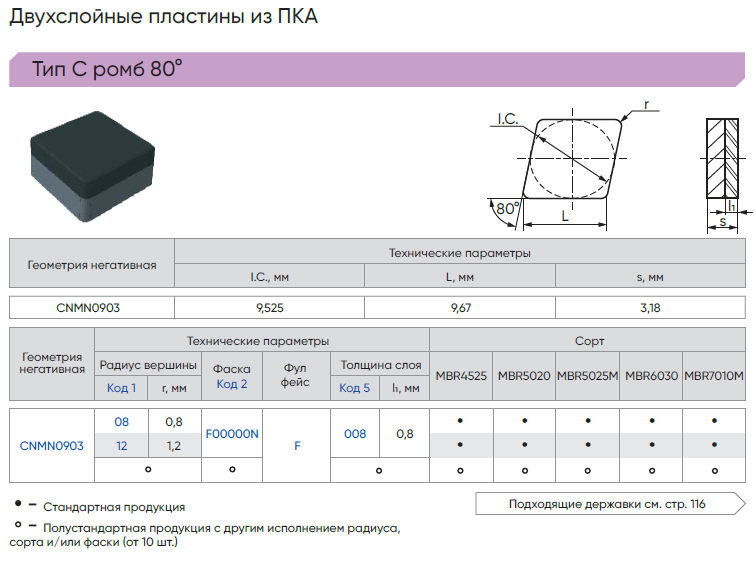Open 'Подходящие державки см. стр. 116' link
This screenshot has height=562, width=755.
(610, 504)
